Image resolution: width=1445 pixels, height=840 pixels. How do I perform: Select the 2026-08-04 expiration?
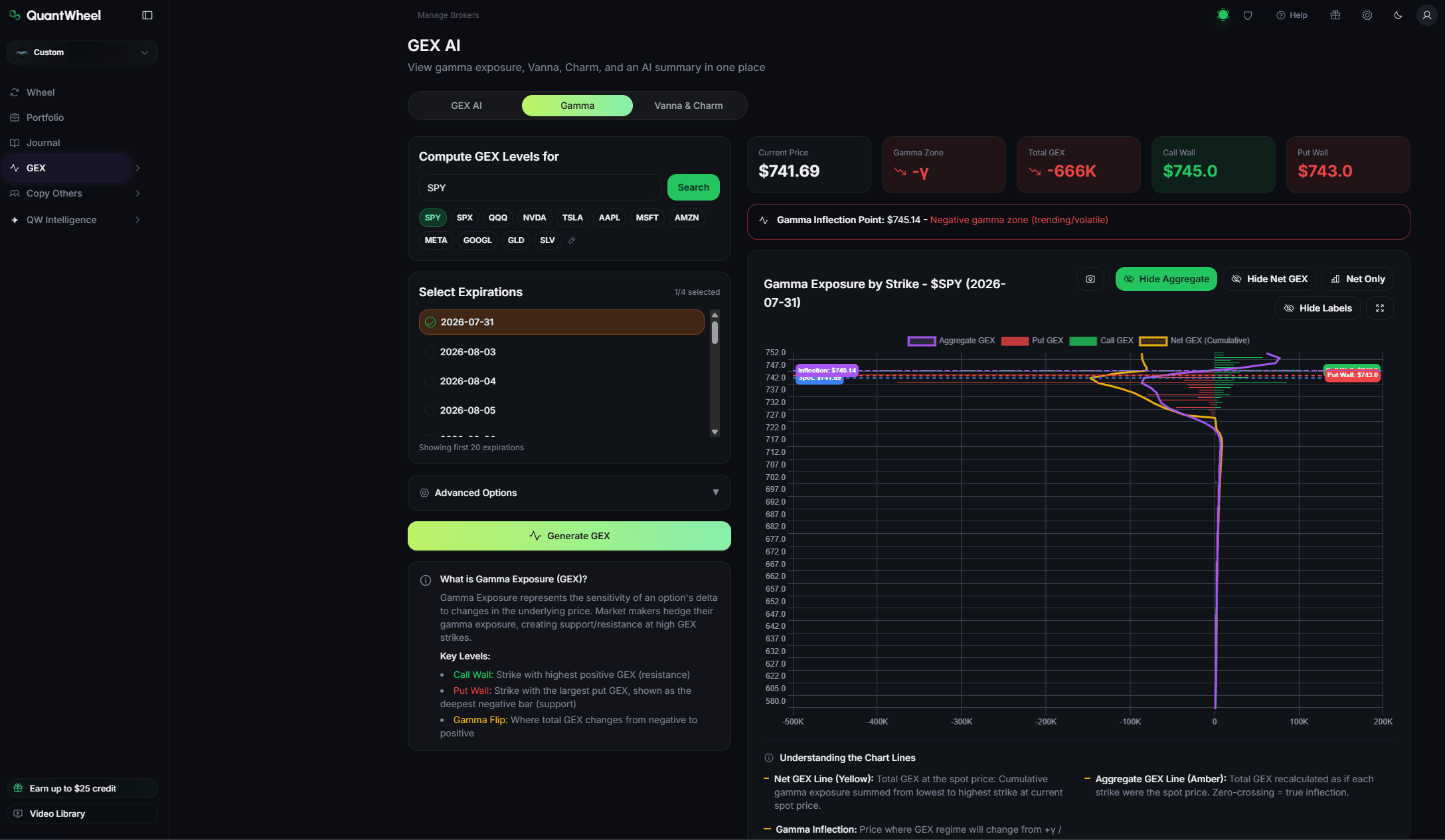click(x=561, y=381)
